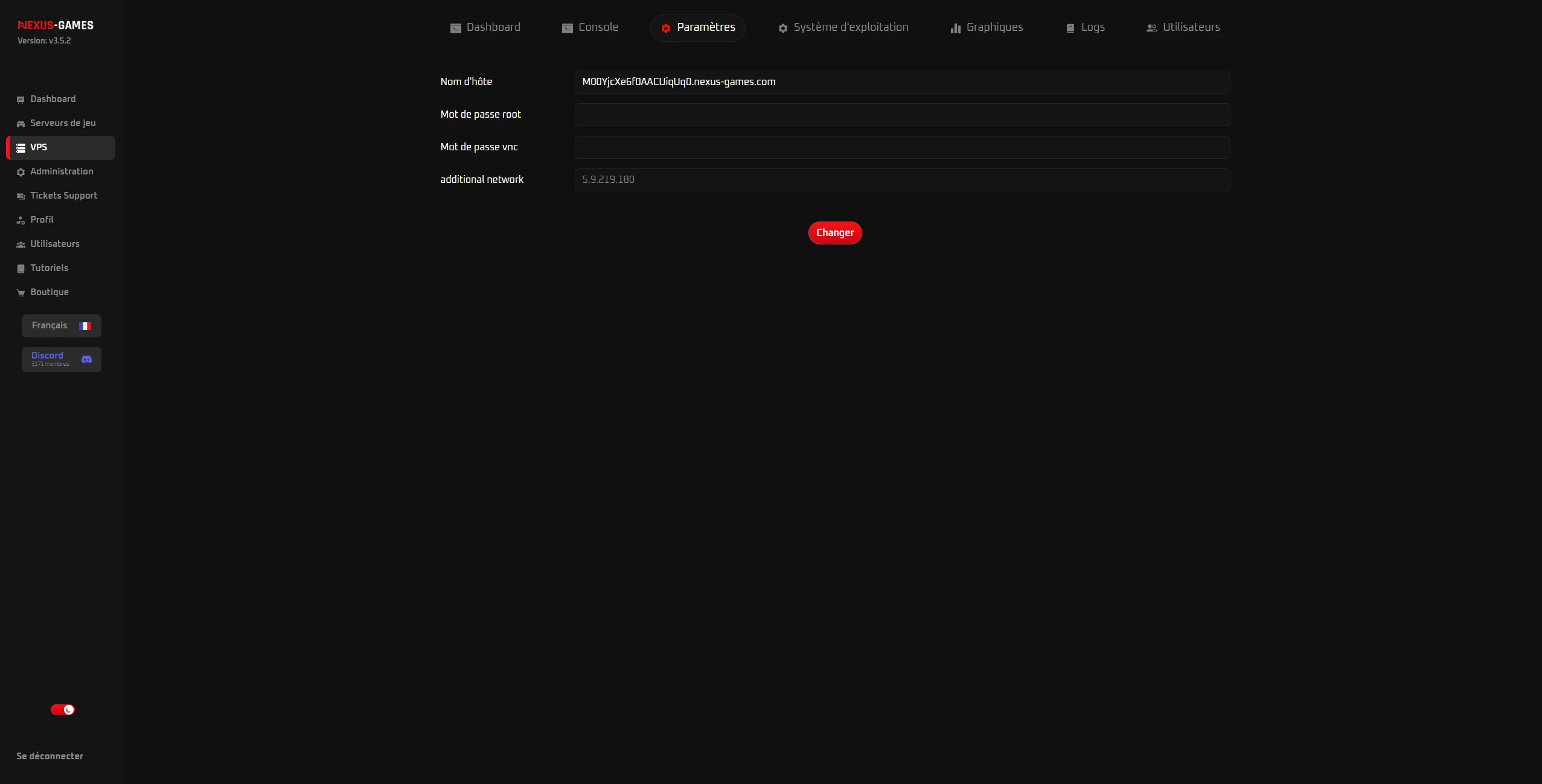
Task: Toggle the dark mode switch
Action: coord(63,710)
